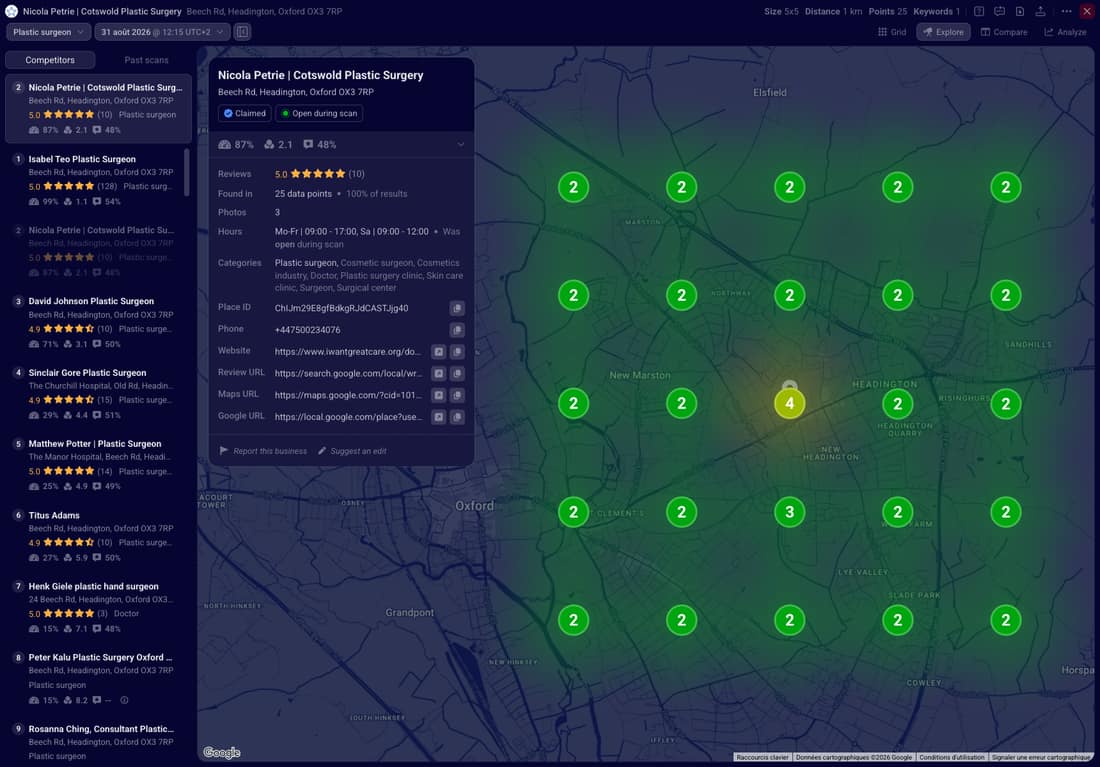Click the yellow rank 4 map marker
This screenshot has height=767, width=1100.
click(790, 403)
